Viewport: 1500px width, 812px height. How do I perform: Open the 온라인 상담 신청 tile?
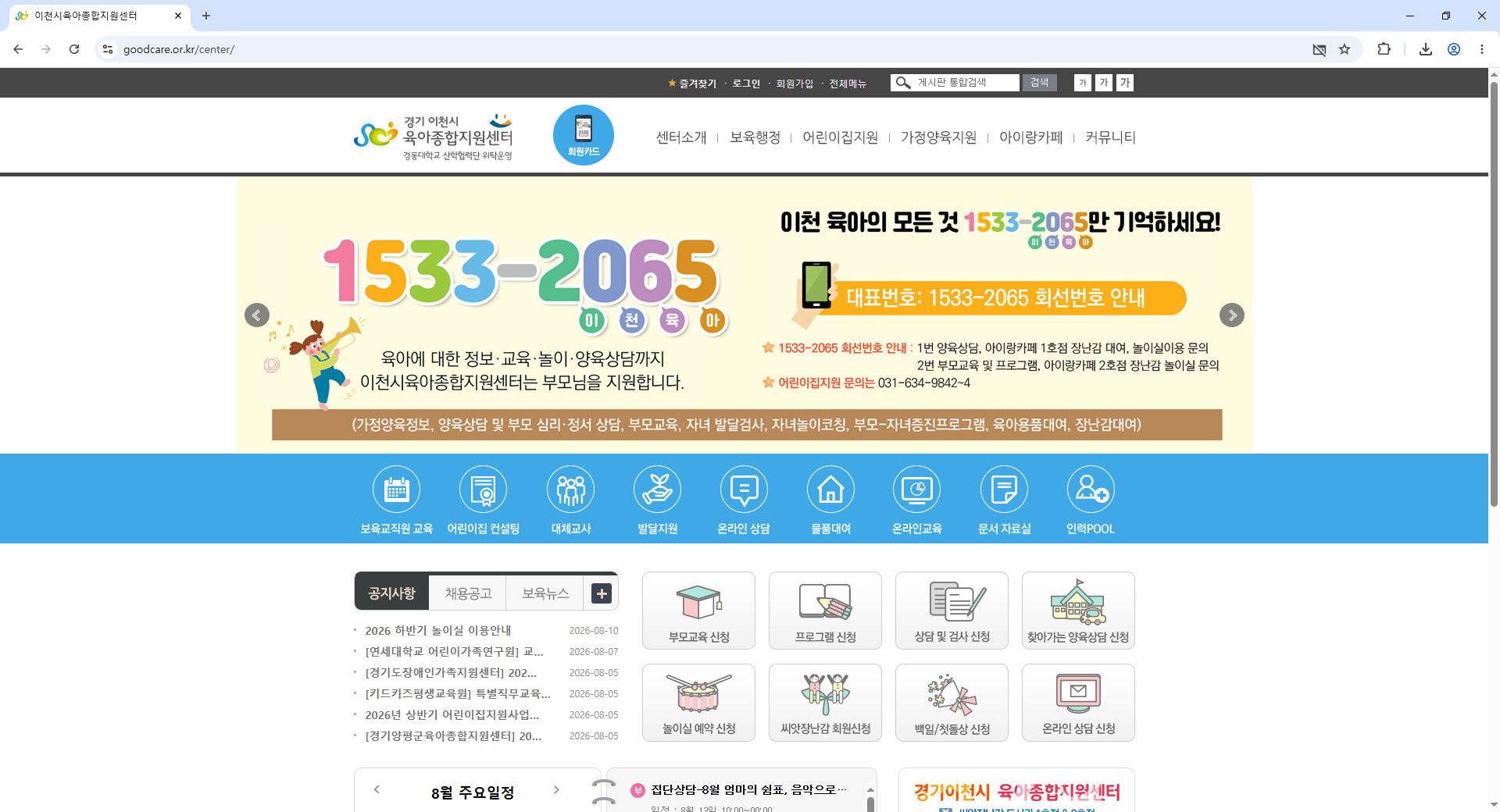point(1079,703)
